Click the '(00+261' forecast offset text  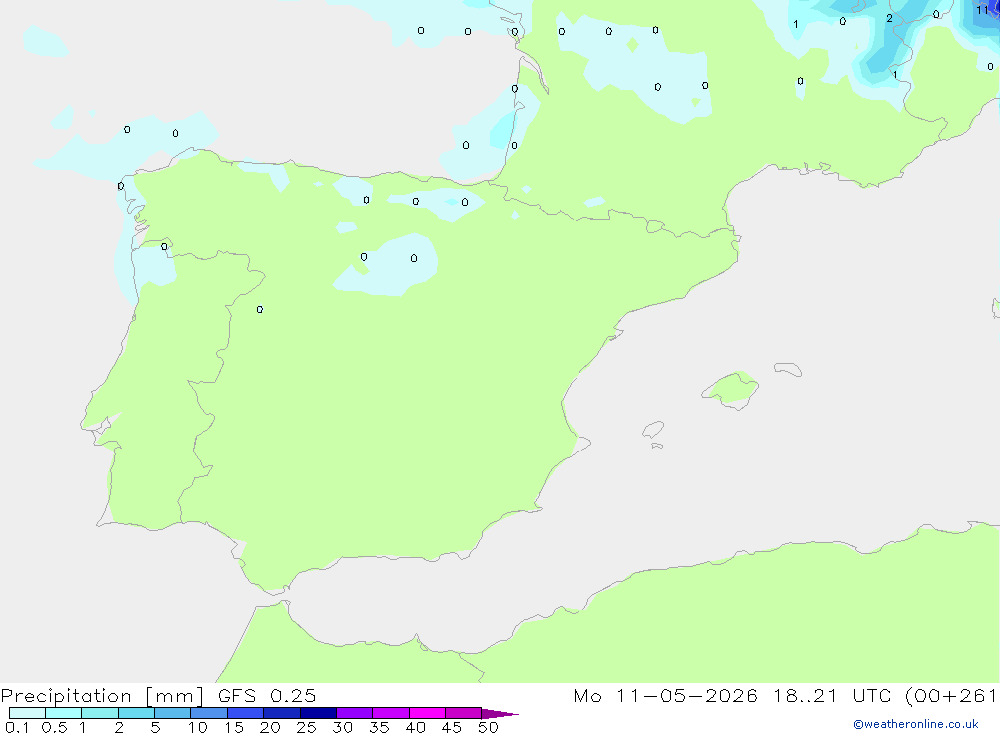pyautogui.click(x=952, y=696)
